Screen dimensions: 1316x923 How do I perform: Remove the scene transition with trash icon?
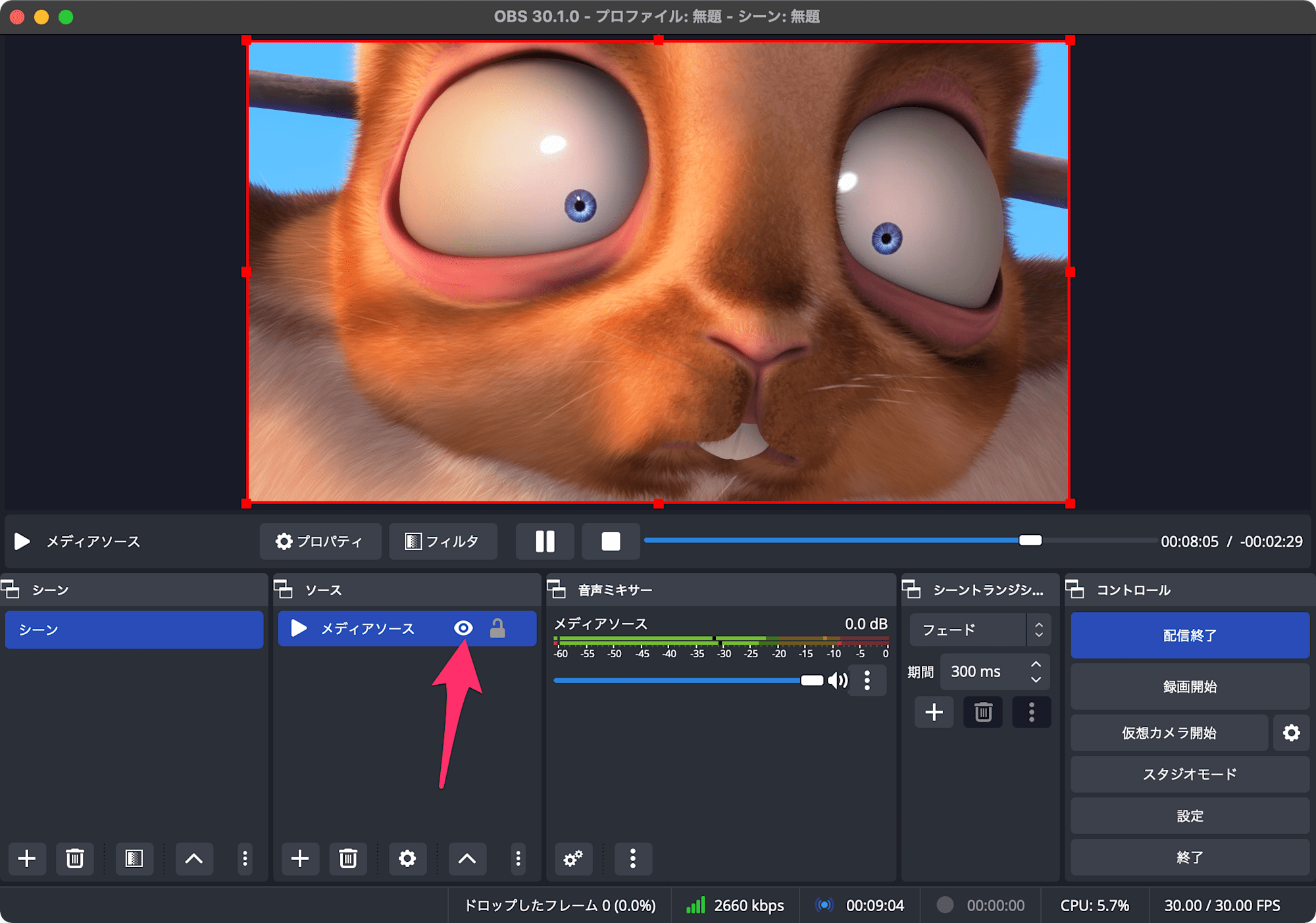tap(983, 712)
